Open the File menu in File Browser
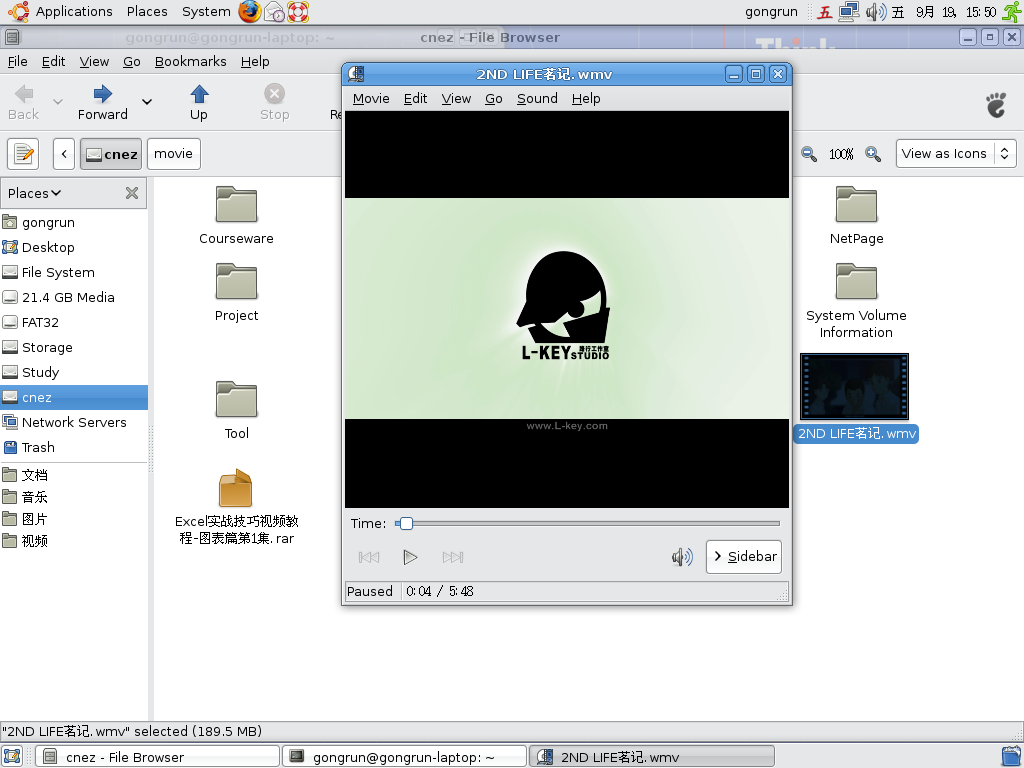Image resolution: width=1024 pixels, height=768 pixels. [x=18, y=61]
